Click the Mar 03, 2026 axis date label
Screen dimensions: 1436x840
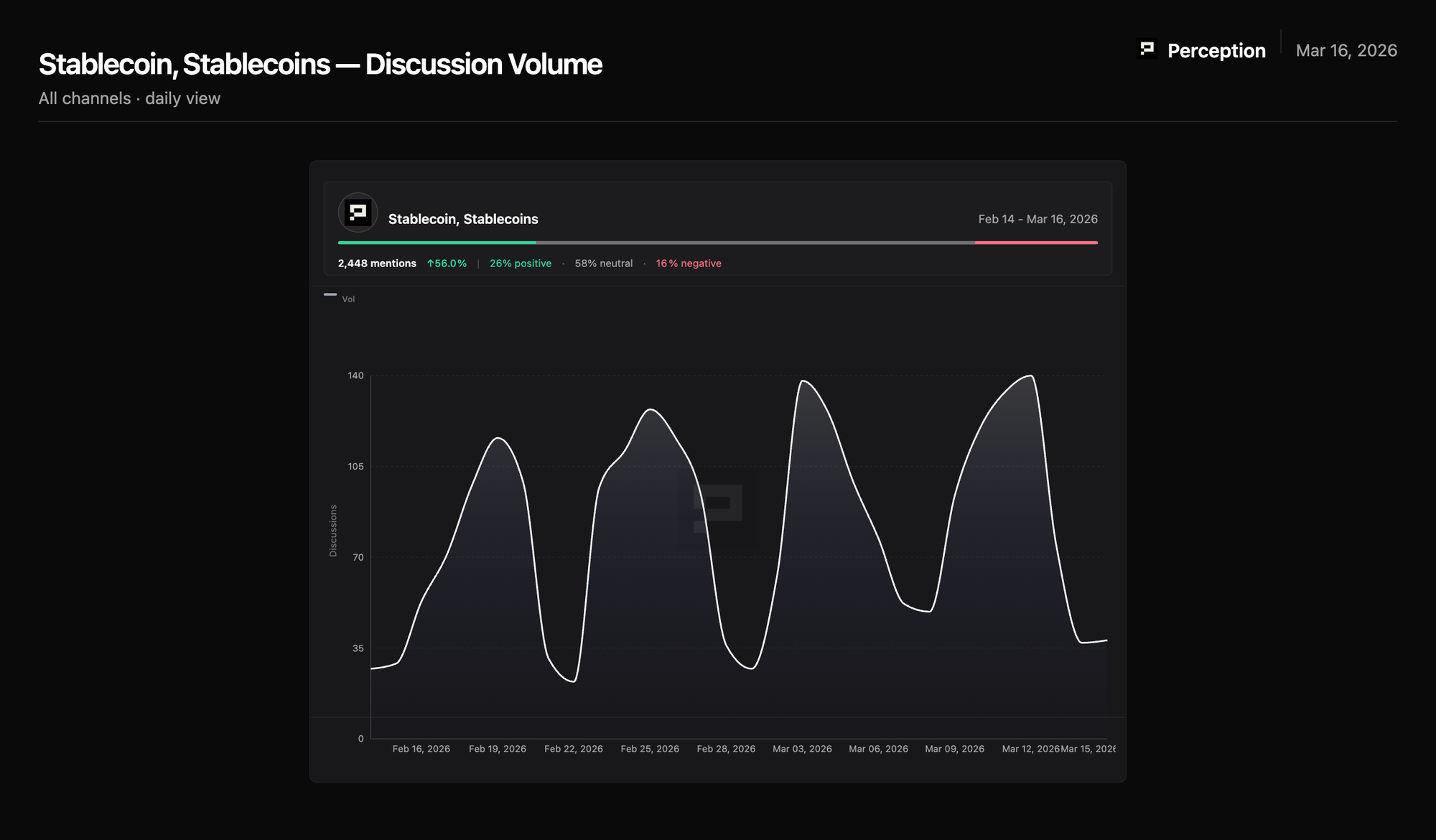(x=802, y=749)
